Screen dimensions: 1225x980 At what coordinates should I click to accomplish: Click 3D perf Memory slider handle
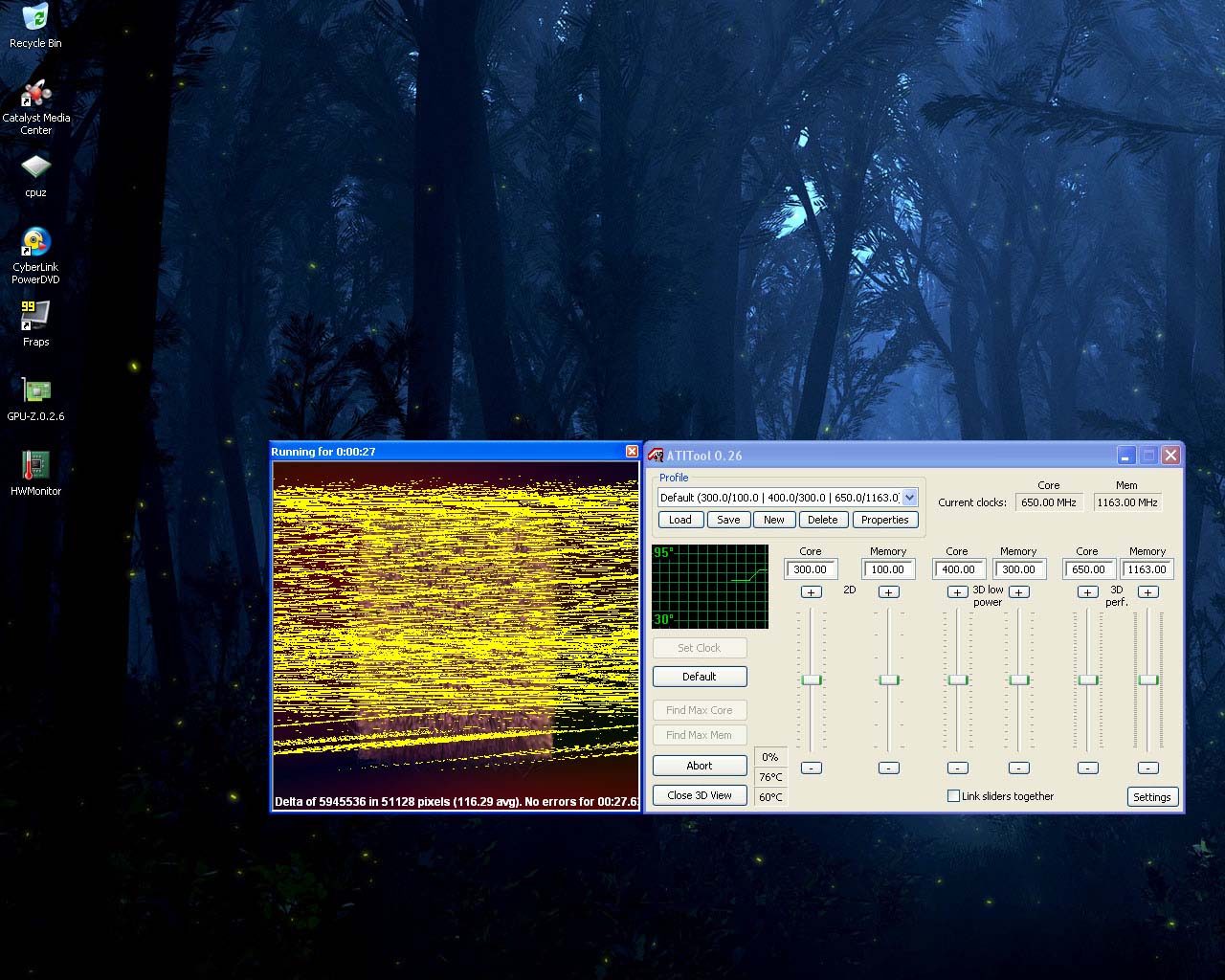click(1148, 679)
